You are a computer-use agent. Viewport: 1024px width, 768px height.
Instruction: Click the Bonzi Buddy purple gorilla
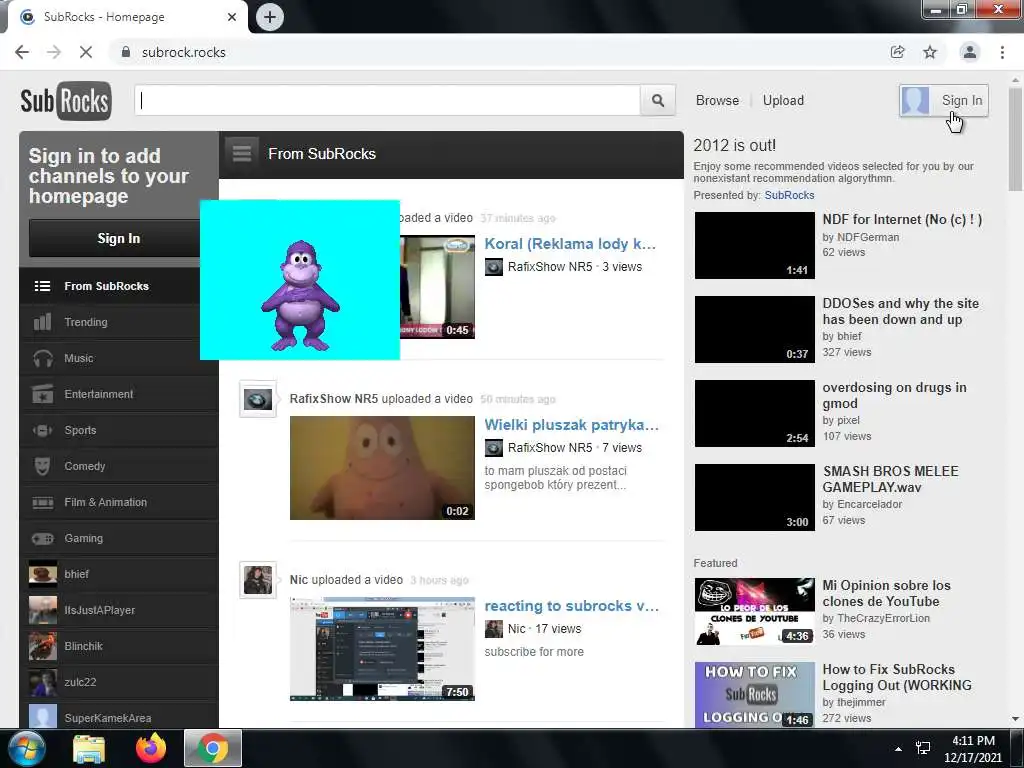[300, 295]
